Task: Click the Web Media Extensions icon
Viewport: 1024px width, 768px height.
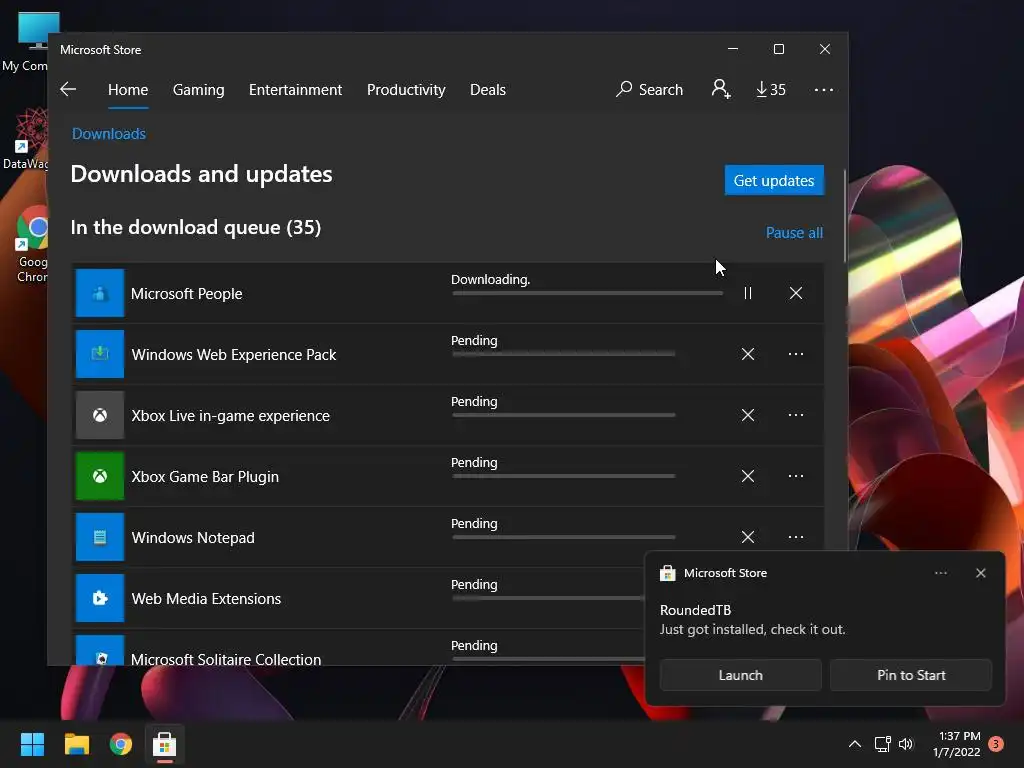Action: click(x=100, y=598)
